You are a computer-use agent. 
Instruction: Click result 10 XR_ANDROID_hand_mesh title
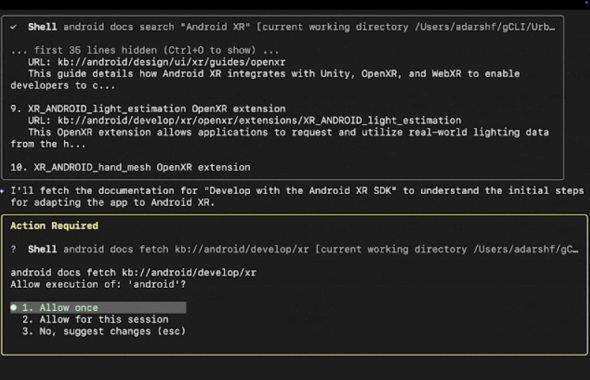(130, 167)
